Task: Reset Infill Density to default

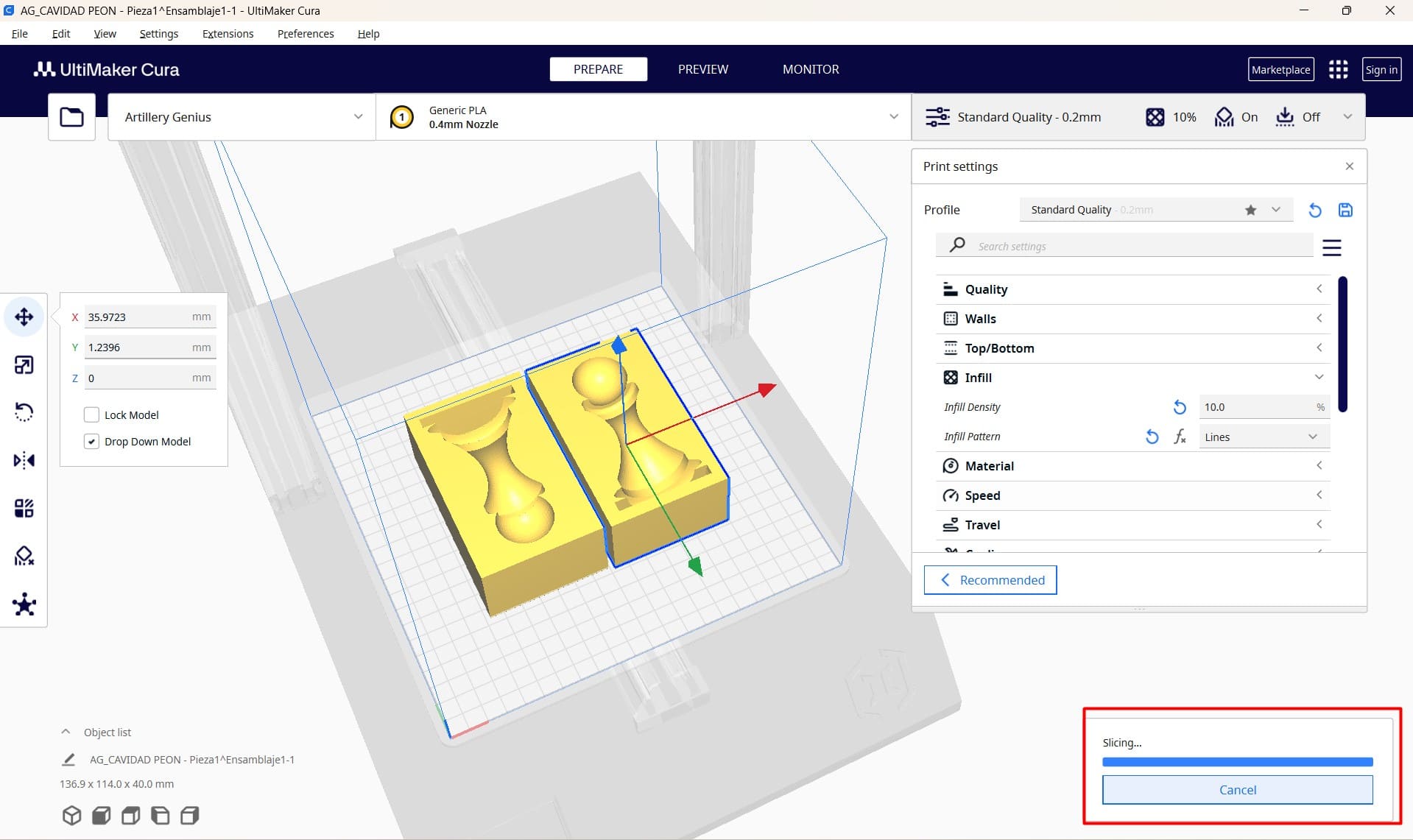Action: [1180, 407]
